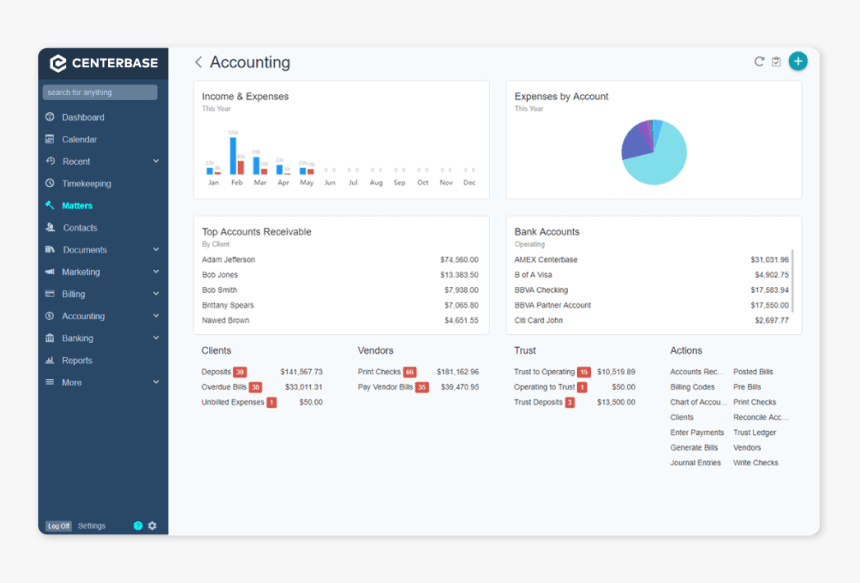Image resolution: width=860 pixels, height=583 pixels.
Task: Click the Centerbase logo icon
Action: tap(58, 63)
